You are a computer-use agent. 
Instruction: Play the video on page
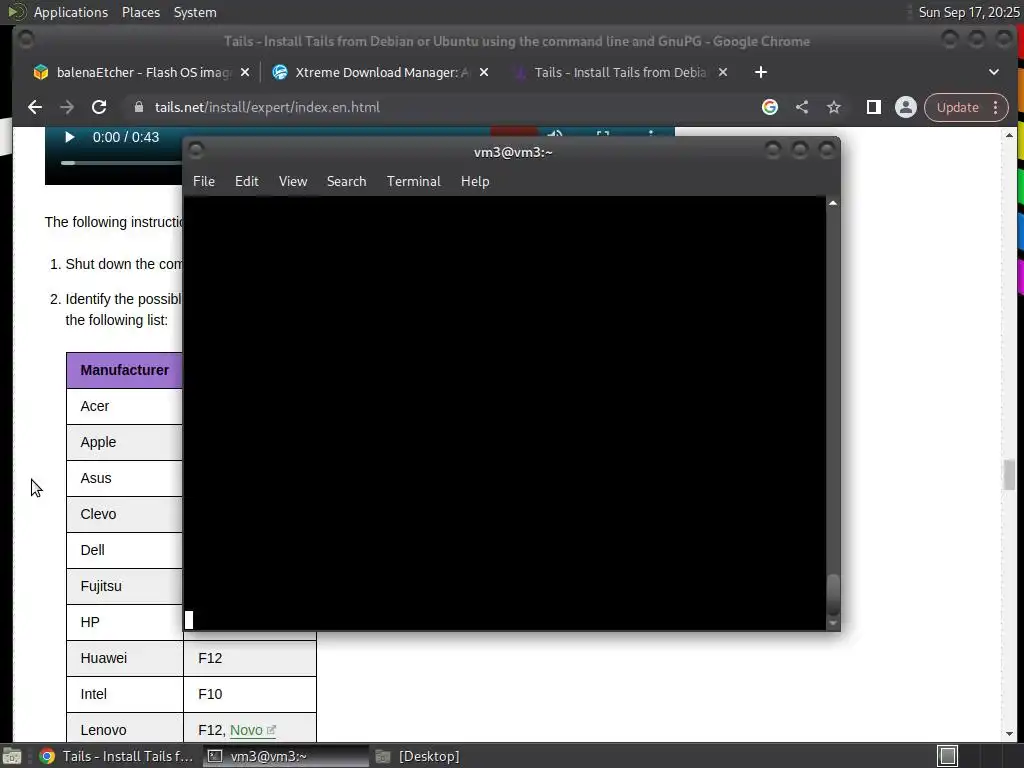pyautogui.click(x=69, y=137)
